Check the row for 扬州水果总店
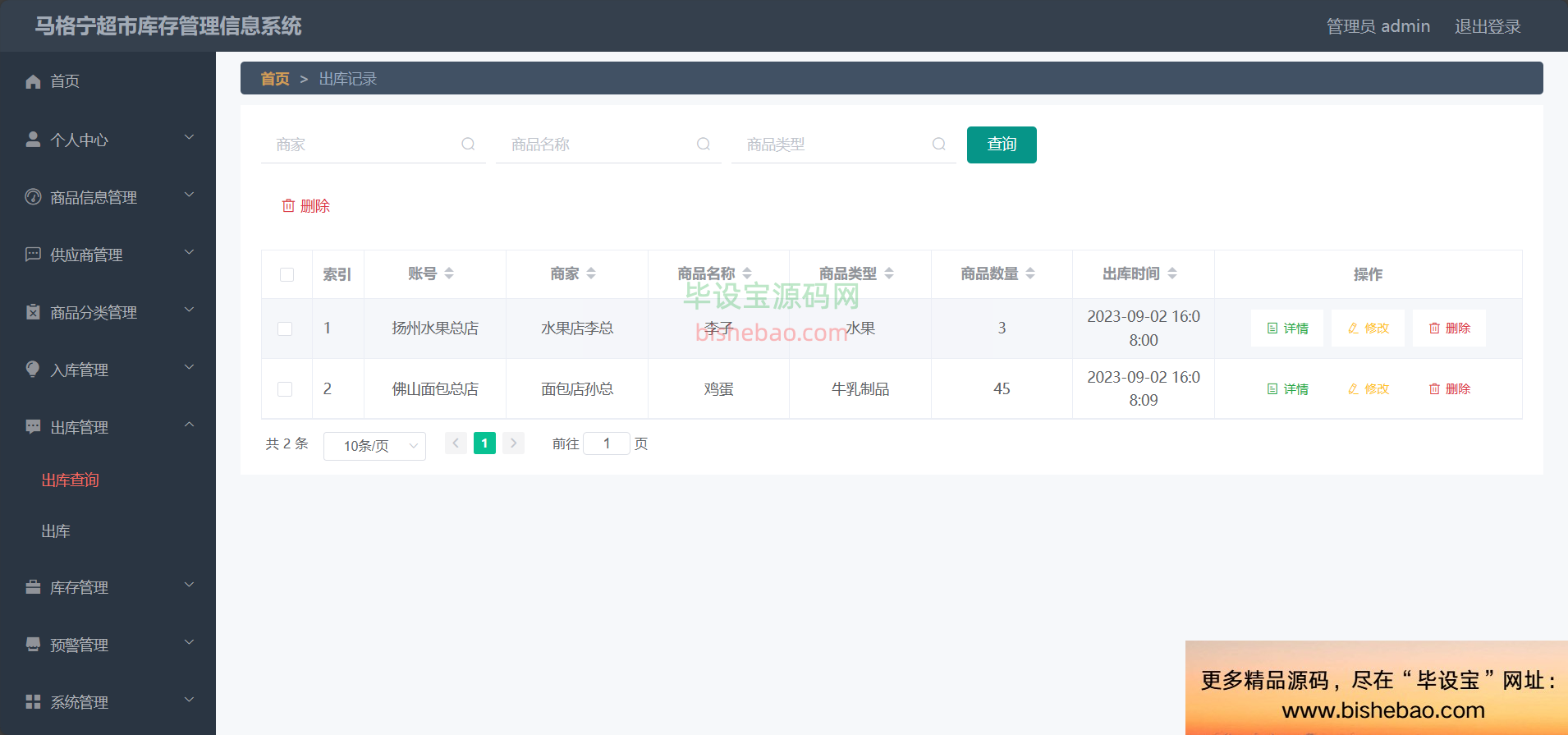This screenshot has height=735, width=1568. (285, 328)
